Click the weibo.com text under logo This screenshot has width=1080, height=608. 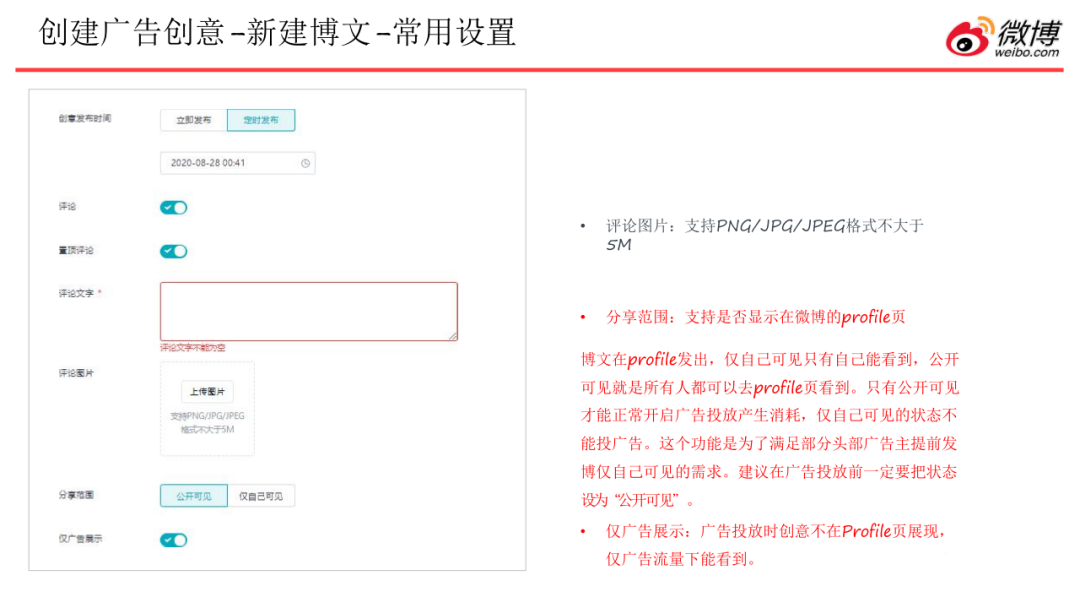point(1026,52)
